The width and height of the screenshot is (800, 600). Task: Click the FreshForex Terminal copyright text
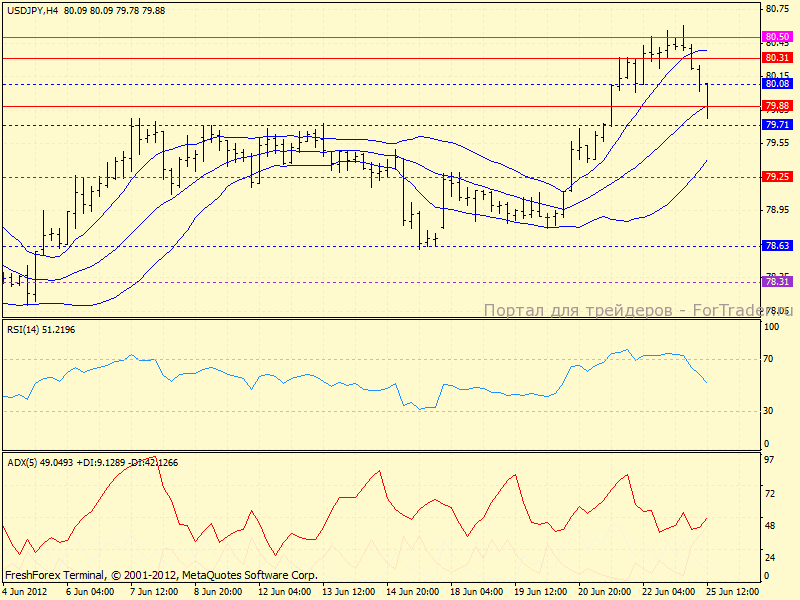pos(161,575)
